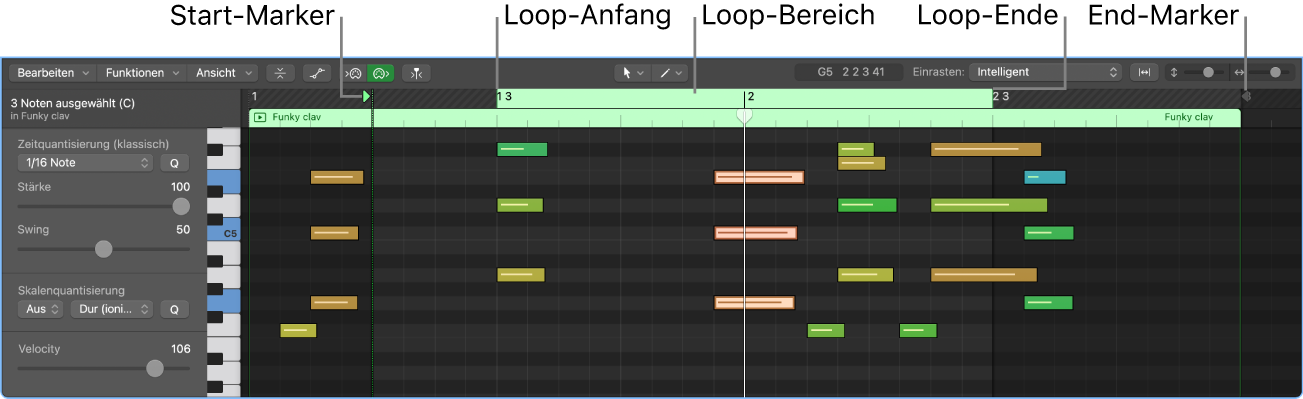
Task: Click the Q button beside 1/16 Note
Action: point(174,162)
